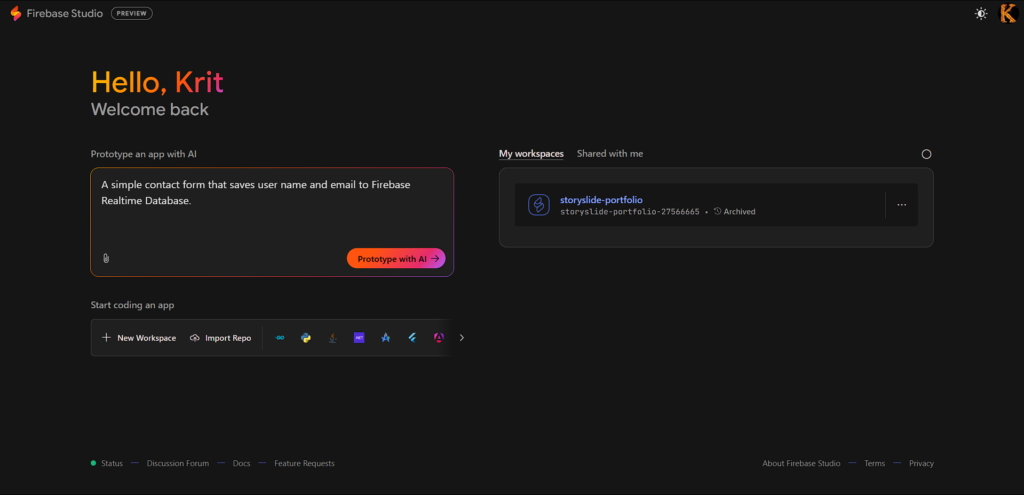Click the green status indicator dot
Screen dimensions: 1024x495
pyautogui.click(x=93, y=463)
